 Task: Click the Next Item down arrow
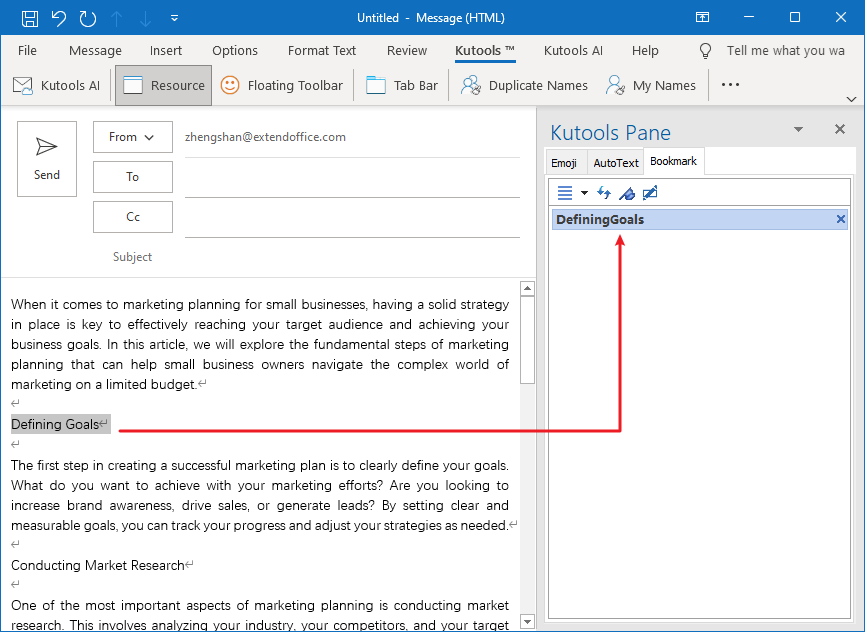click(x=145, y=18)
